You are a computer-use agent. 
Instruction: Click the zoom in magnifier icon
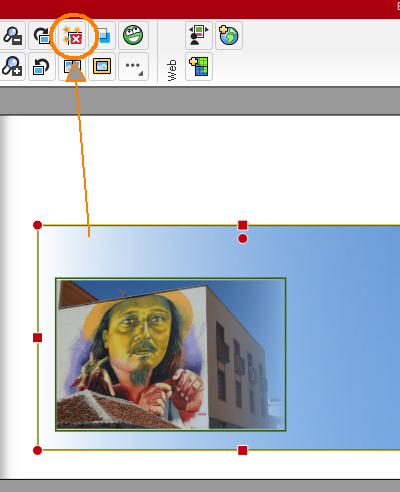pyautogui.click(x=12, y=66)
